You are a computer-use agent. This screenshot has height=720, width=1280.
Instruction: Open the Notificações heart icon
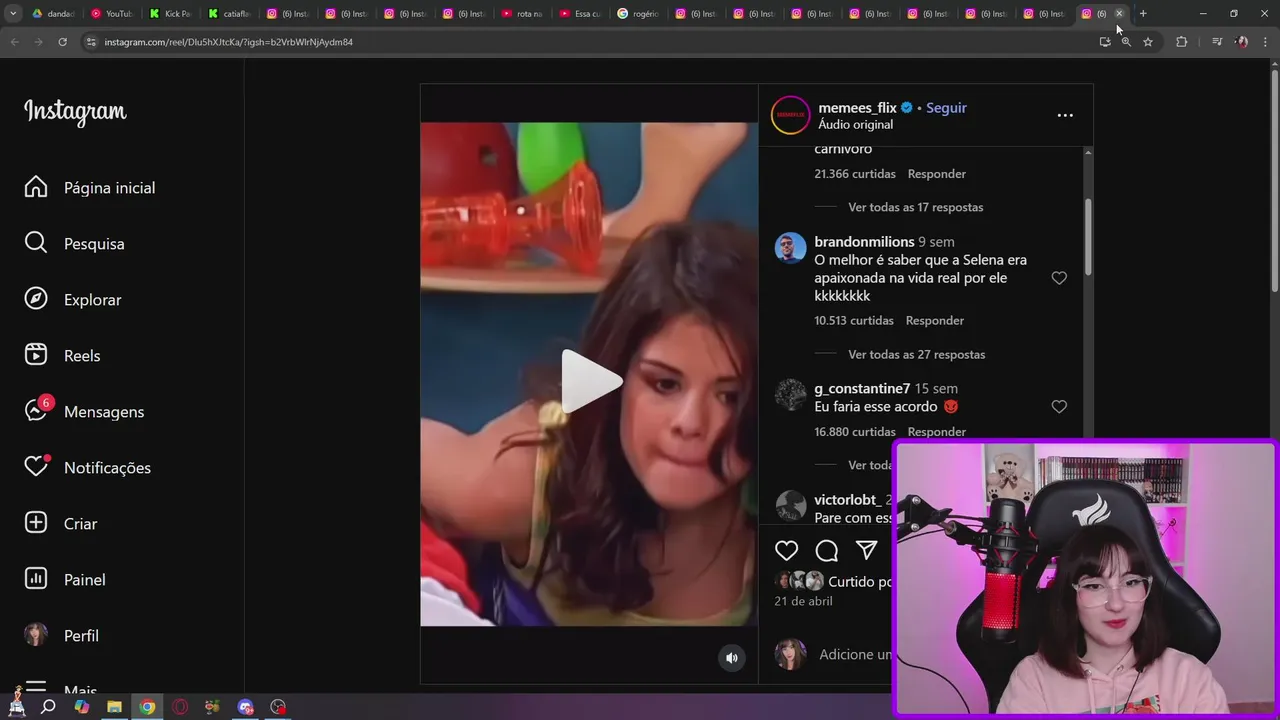36,466
